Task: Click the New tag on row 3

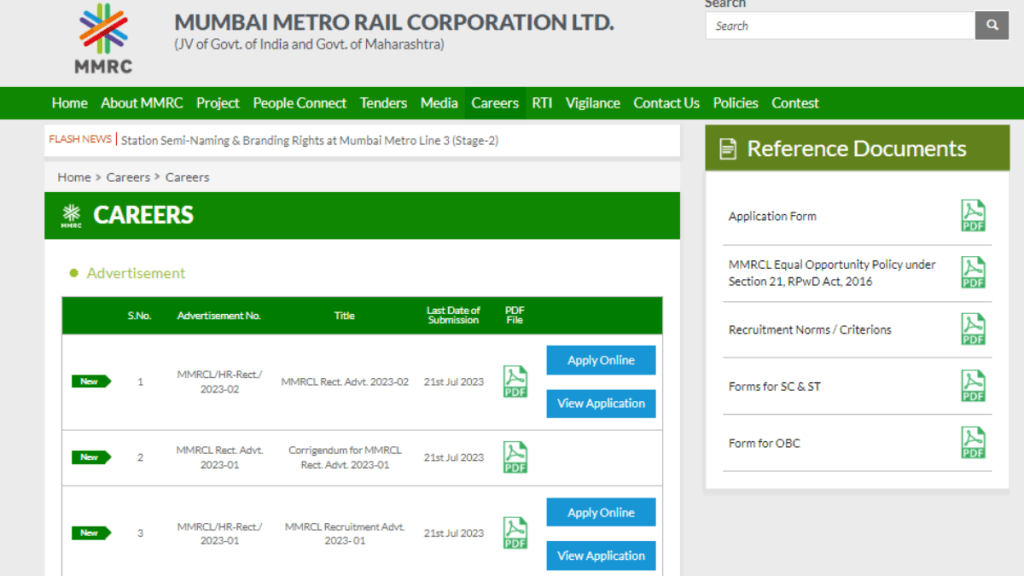Action: 91,533
